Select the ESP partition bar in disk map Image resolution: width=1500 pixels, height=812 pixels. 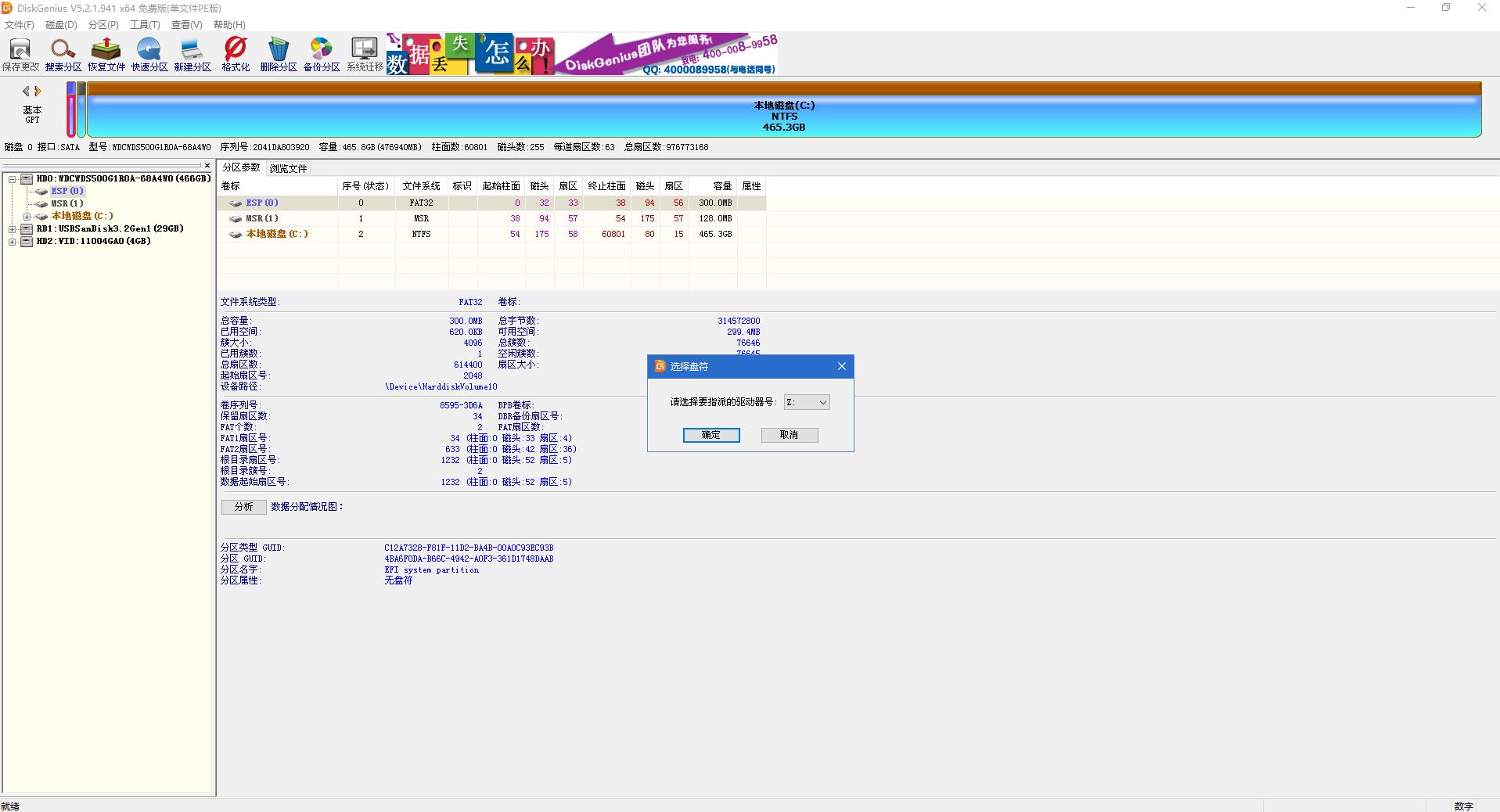[71, 110]
